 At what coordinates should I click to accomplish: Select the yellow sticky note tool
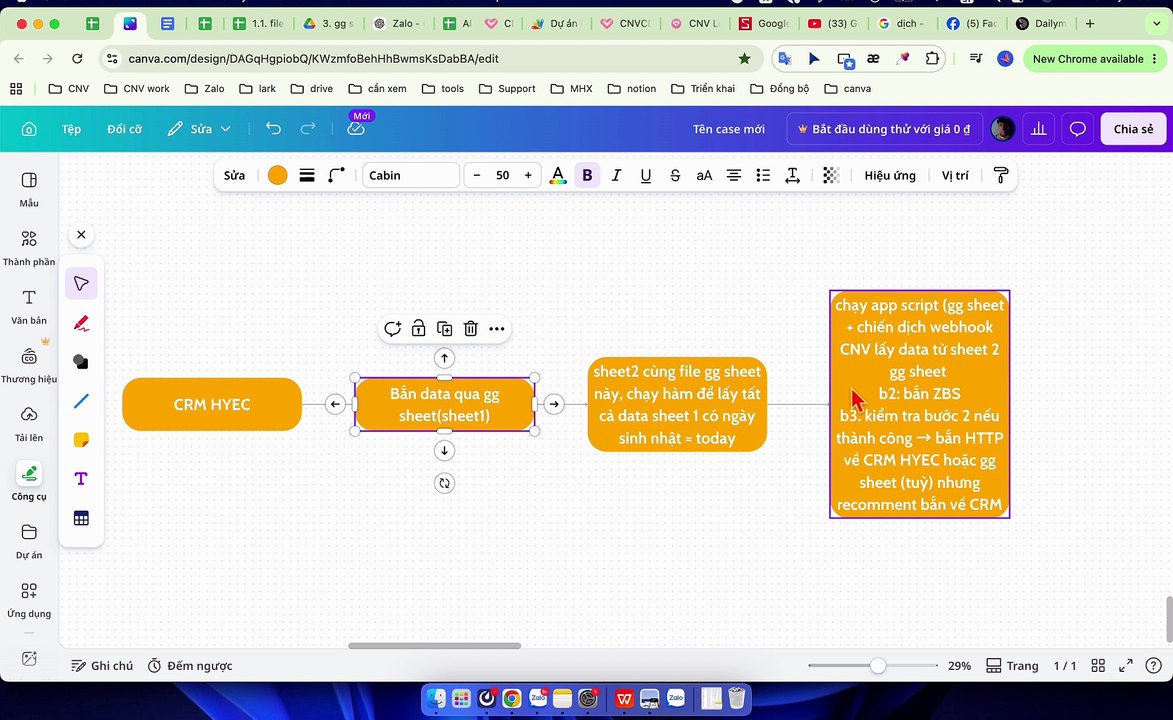(x=82, y=440)
